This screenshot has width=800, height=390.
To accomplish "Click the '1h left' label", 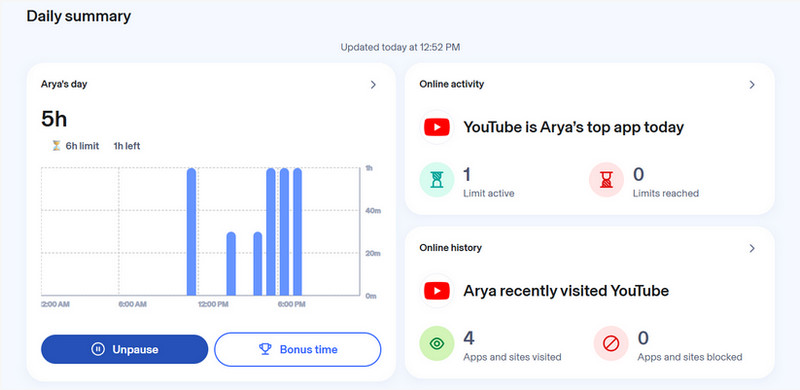I will click(127, 146).
